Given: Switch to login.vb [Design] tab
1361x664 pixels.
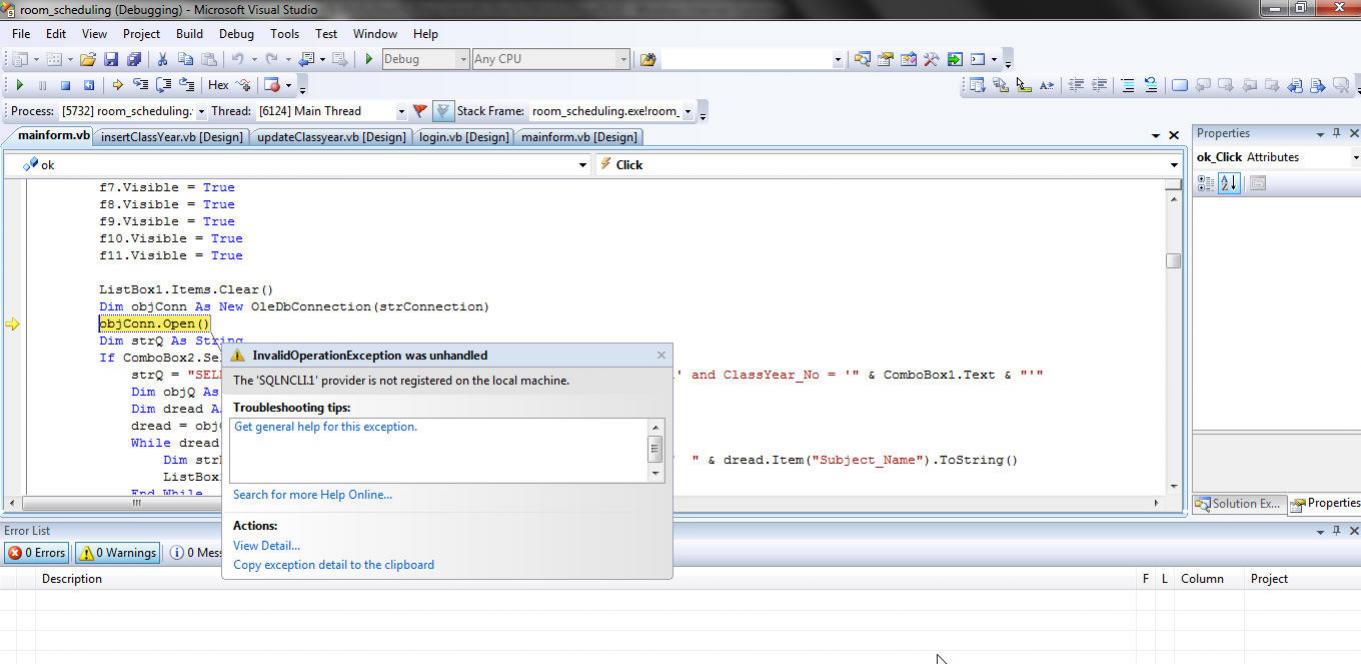Looking at the screenshot, I should click(x=464, y=137).
